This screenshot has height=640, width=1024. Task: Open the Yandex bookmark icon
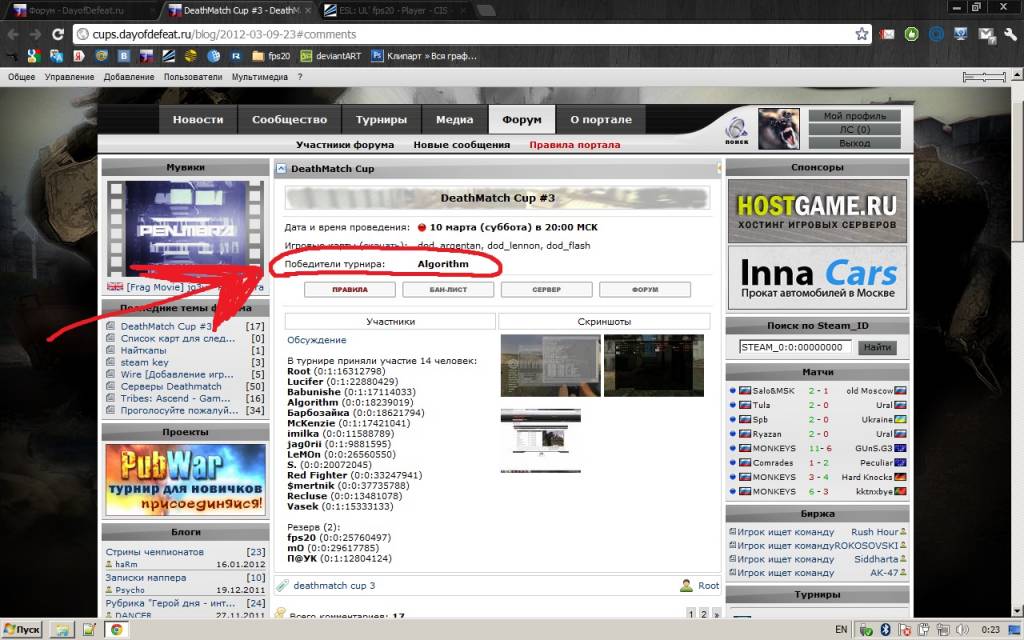[x=79, y=56]
